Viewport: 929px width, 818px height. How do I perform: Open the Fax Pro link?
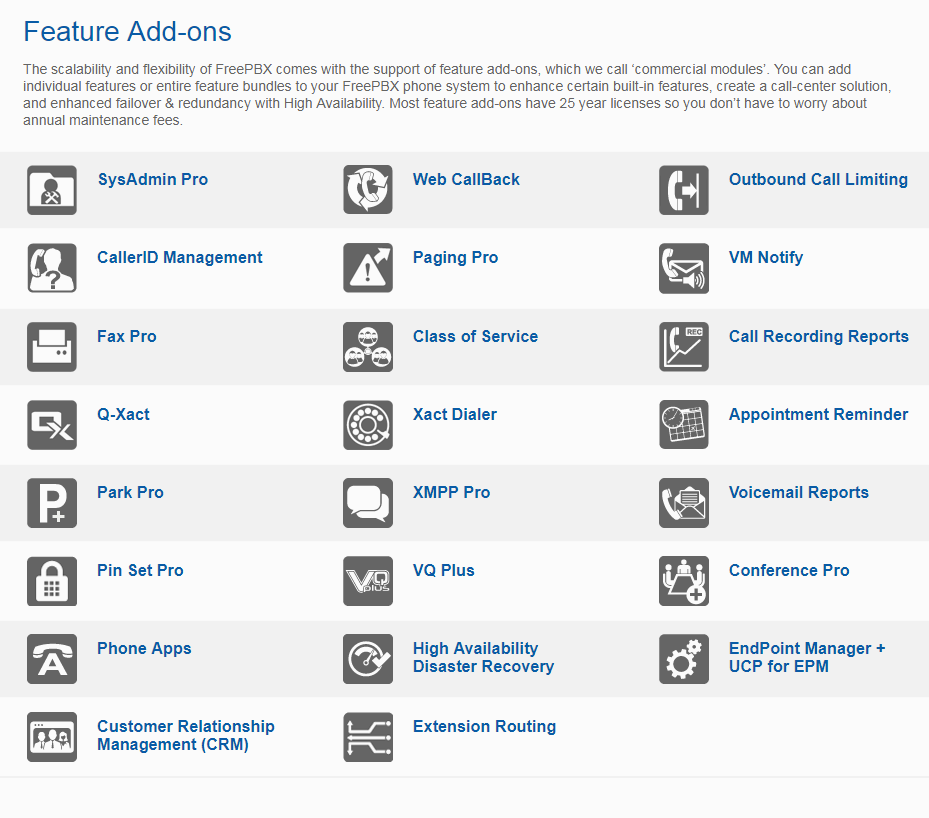[x=127, y=336]
